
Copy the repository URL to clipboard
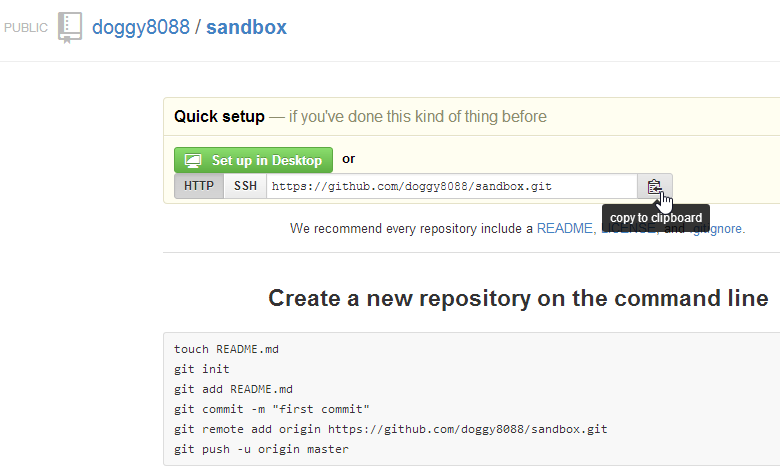coord(654,187)
